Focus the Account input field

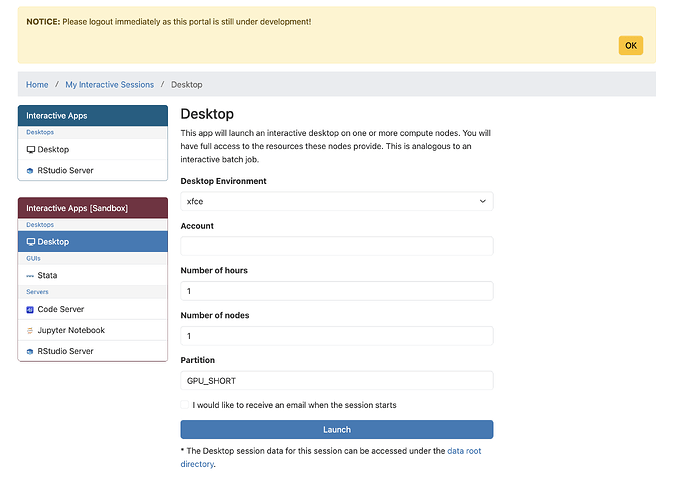coord(337,246)
